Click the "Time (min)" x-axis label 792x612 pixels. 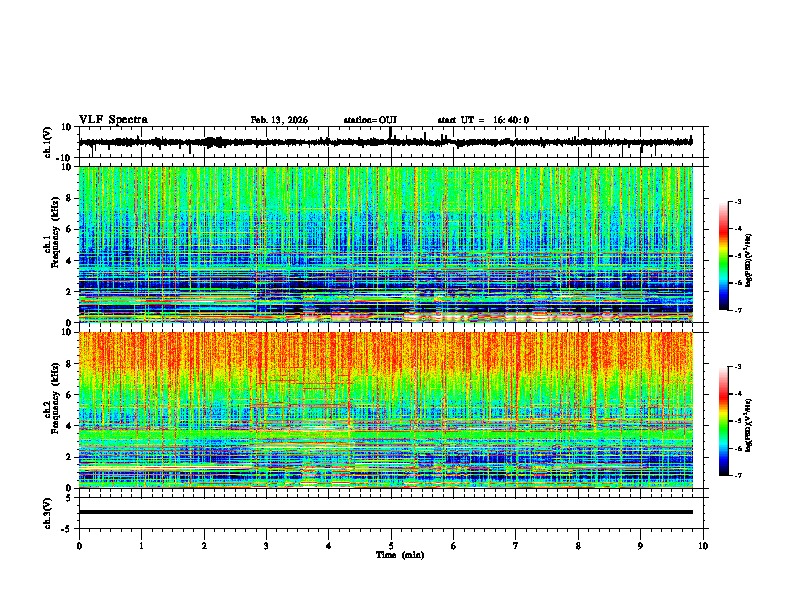click(400, 555)
